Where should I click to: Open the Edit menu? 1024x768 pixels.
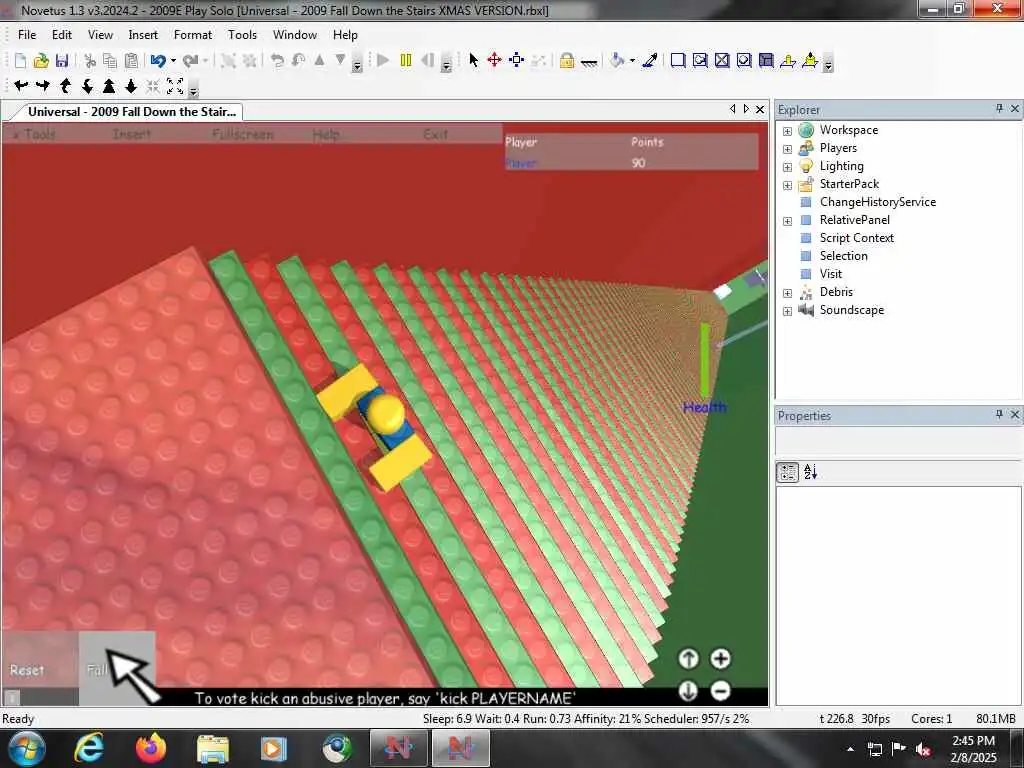[62, 35]
